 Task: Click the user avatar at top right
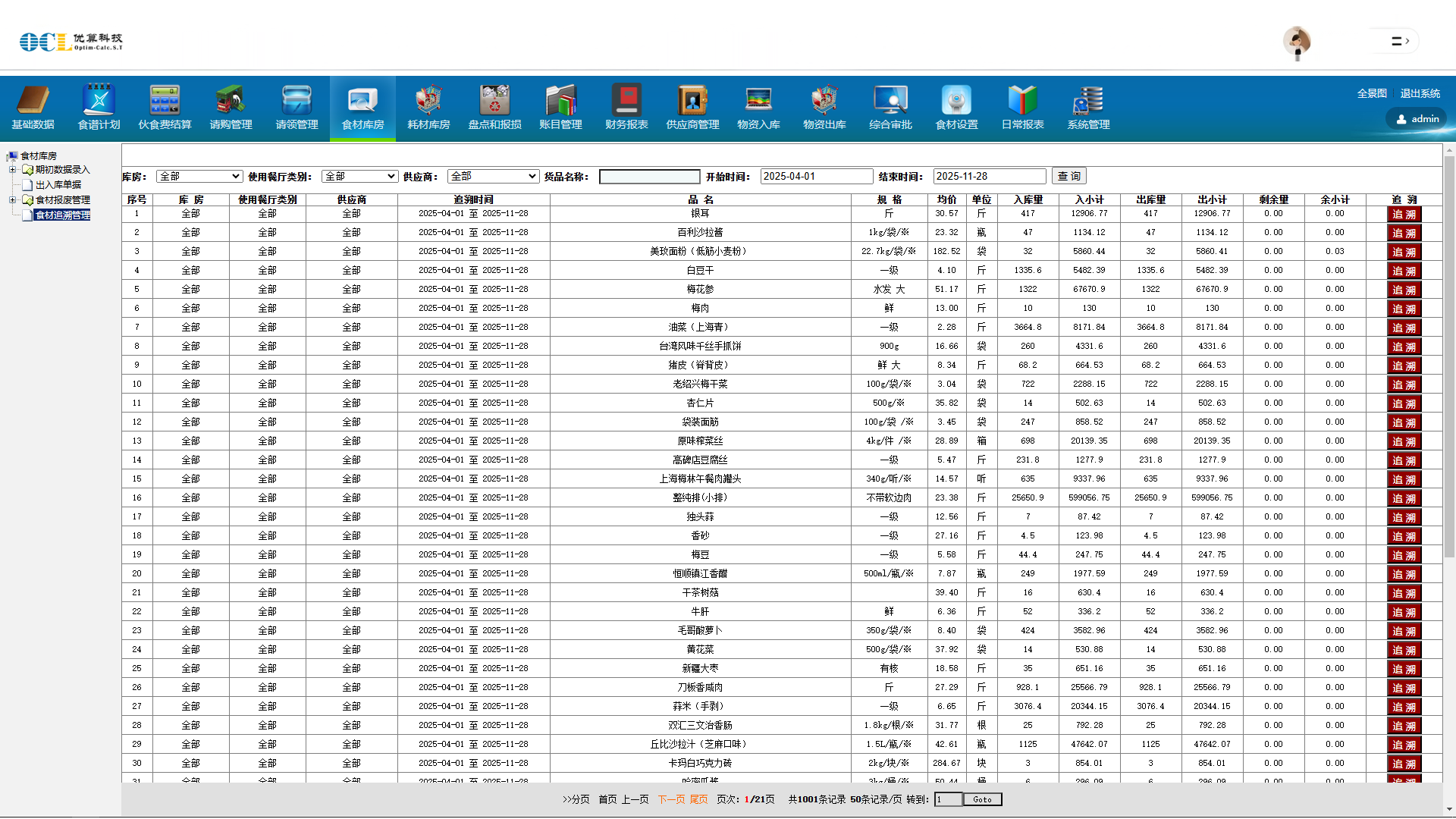(x=1297, y=41)
